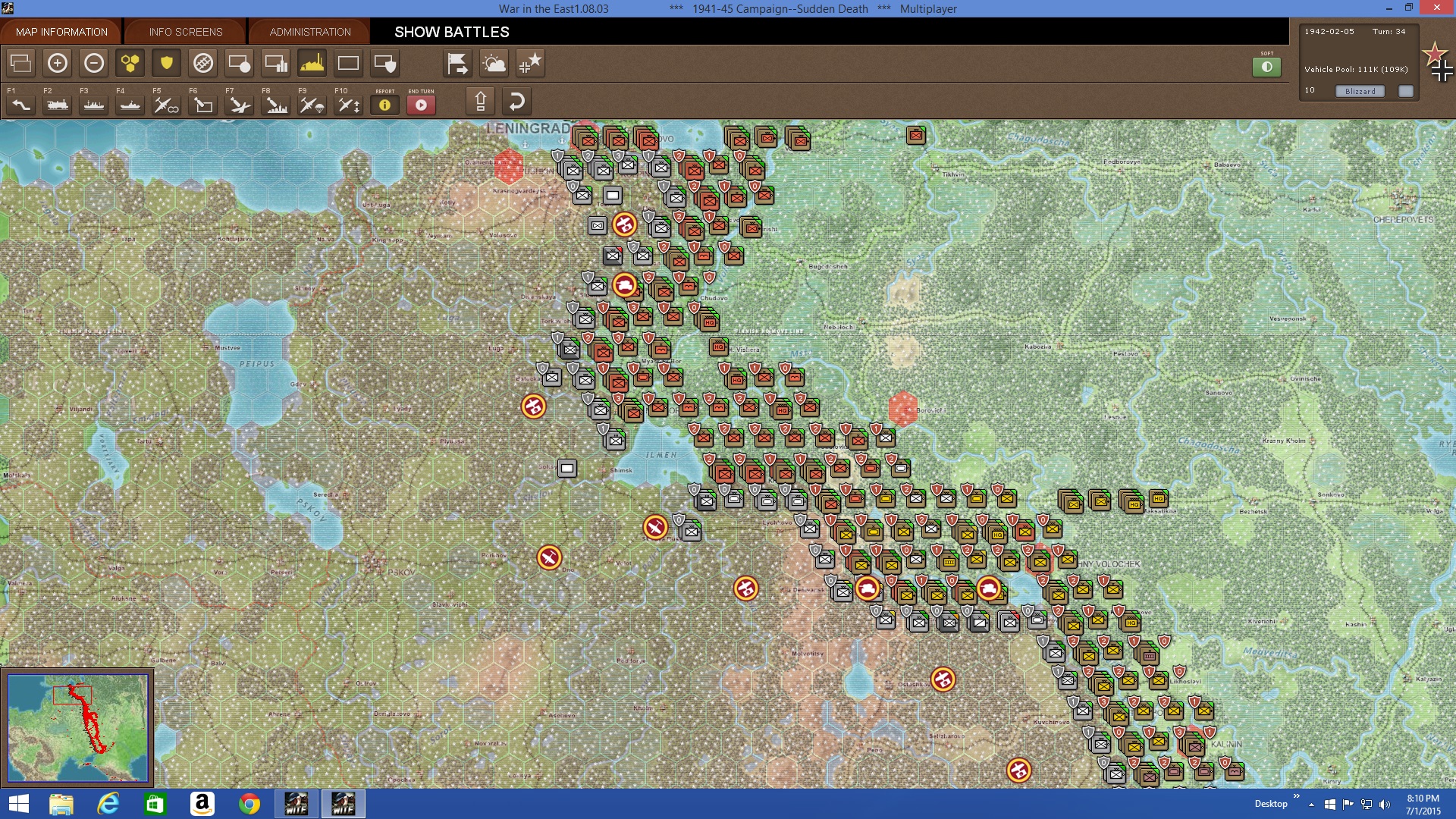1456x819 pixels.
Task: Click the battle marker at map bottom right
Action: click(1019, 770)
